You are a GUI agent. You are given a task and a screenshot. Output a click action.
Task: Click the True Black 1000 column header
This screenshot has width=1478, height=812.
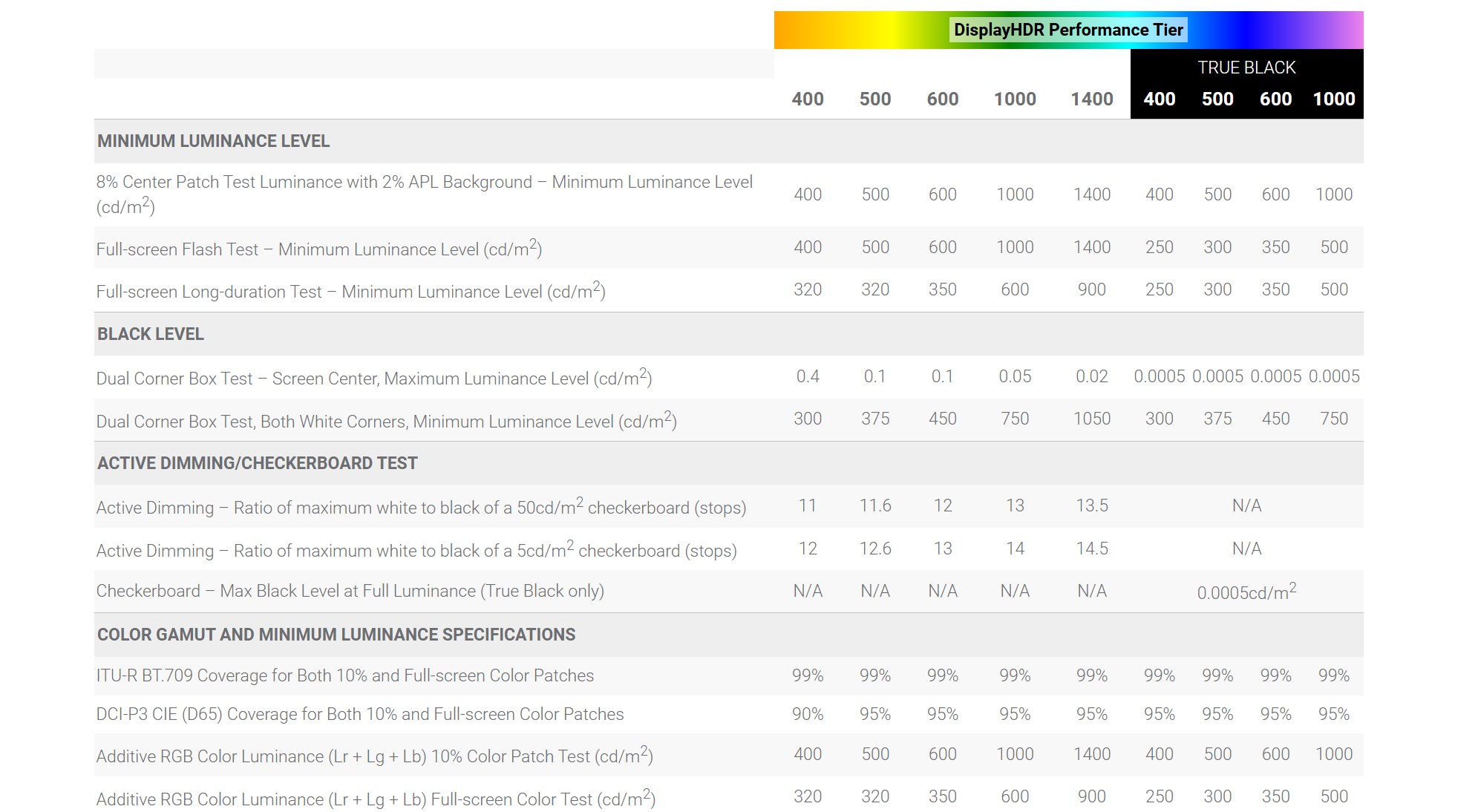[x=1333, y=99]
